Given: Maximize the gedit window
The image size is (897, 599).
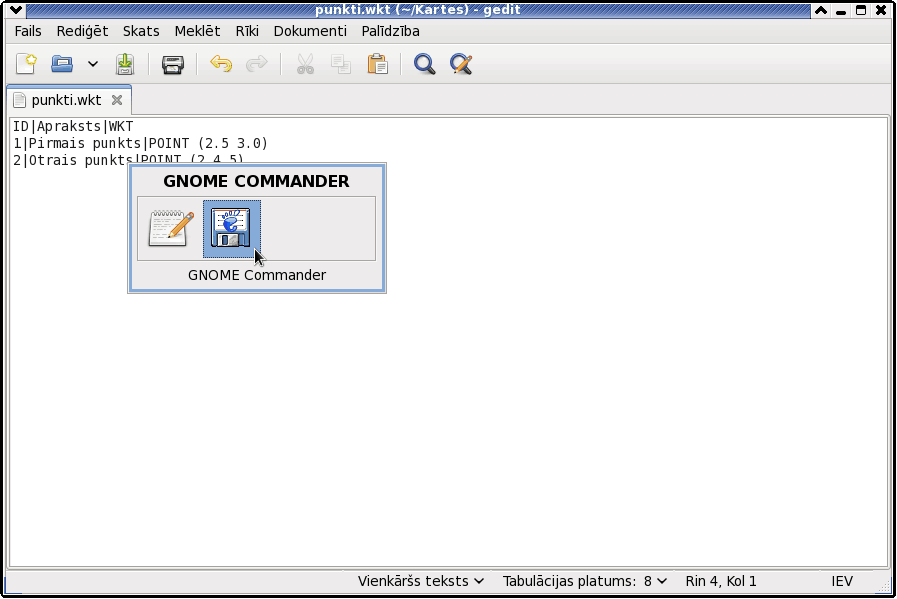Looking at the screenshot, I should [861, 10].
